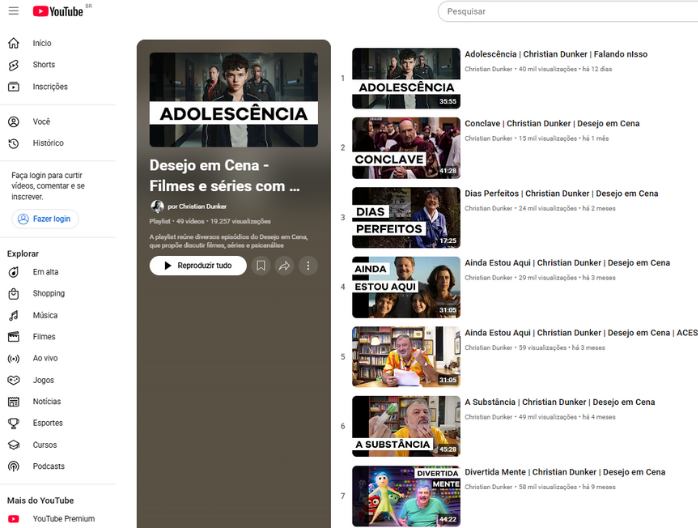Image resolution: width=698 pixels, height=528 pixels.
Task: Open Dias Perfeitos video title link
Action: 561,194
